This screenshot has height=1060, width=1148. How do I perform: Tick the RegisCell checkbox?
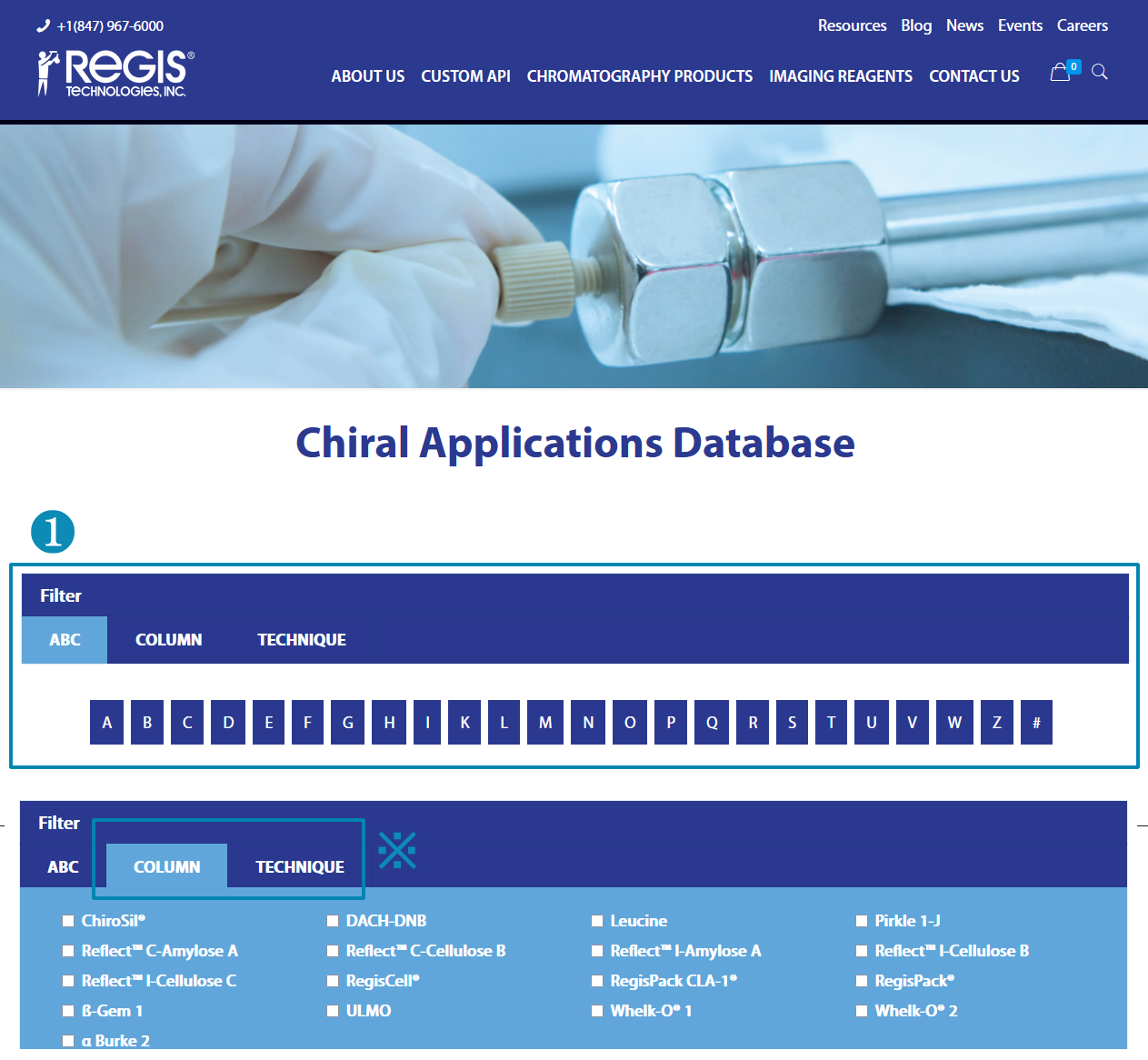point(333,981)
